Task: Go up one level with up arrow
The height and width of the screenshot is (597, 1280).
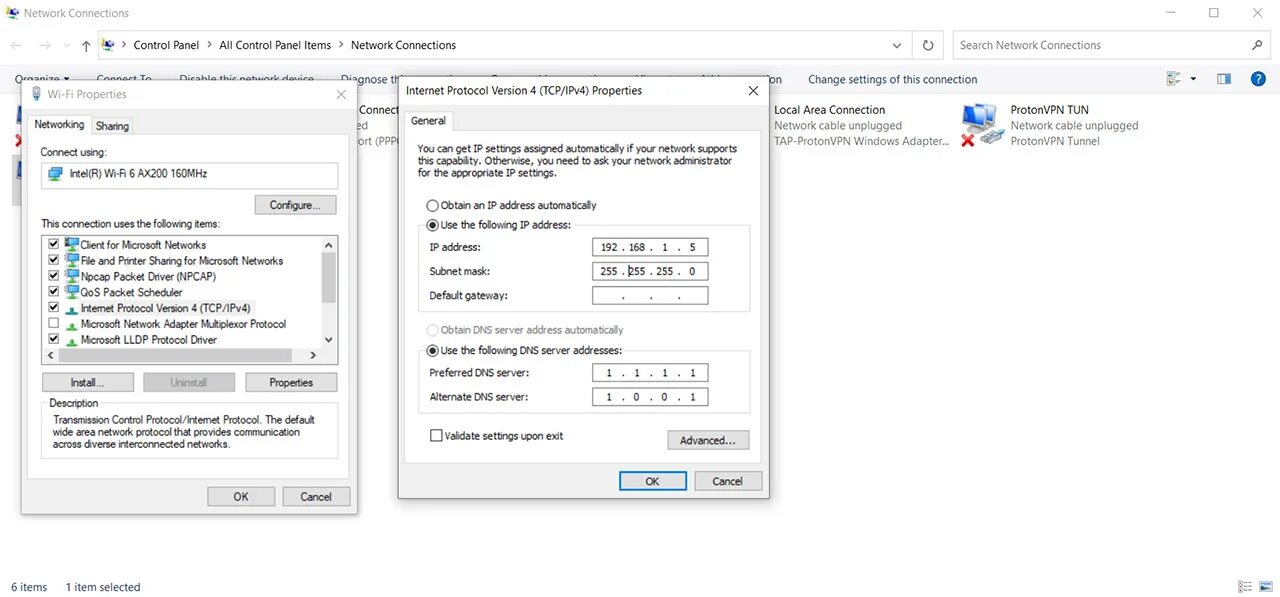Action: (x=86, y=46)
